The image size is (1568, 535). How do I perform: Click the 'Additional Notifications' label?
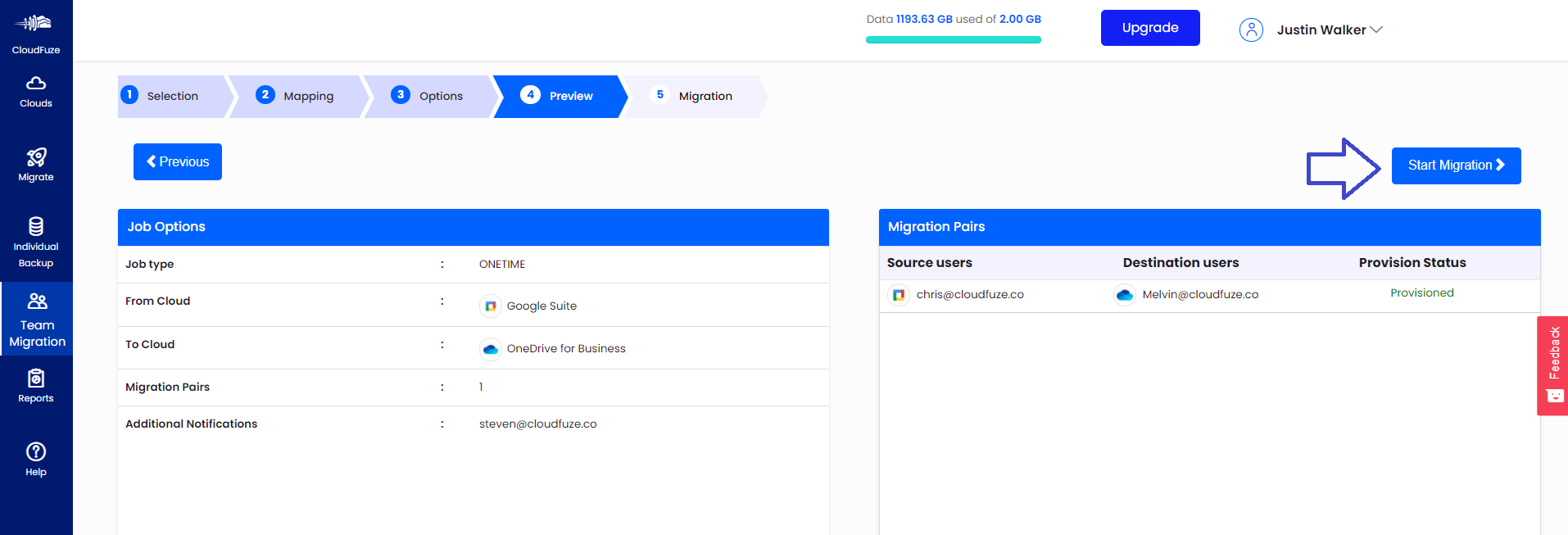click(191, 424)
